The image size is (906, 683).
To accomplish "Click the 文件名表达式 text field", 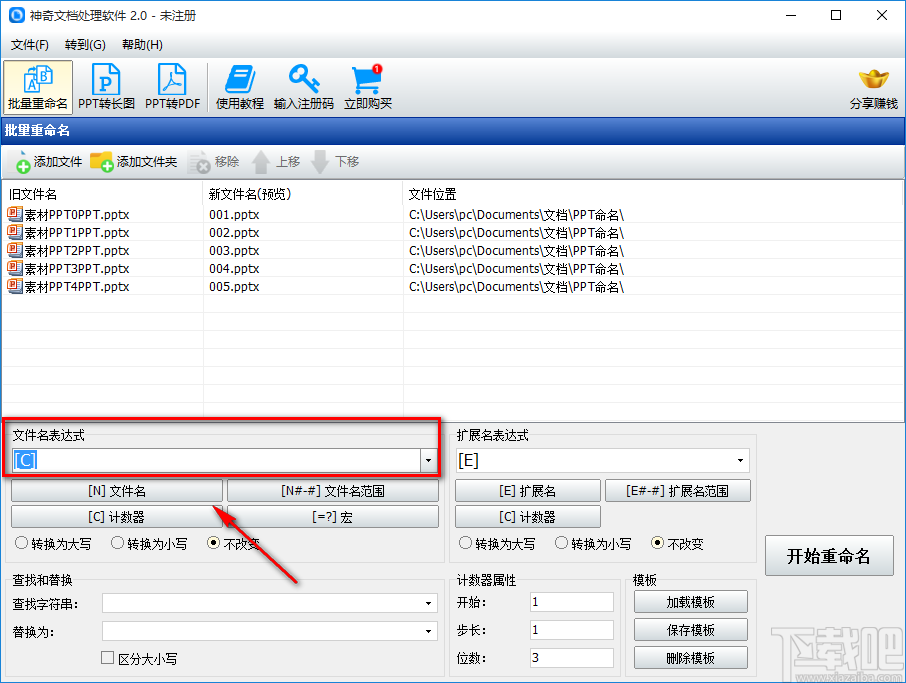I will [217, 461].
